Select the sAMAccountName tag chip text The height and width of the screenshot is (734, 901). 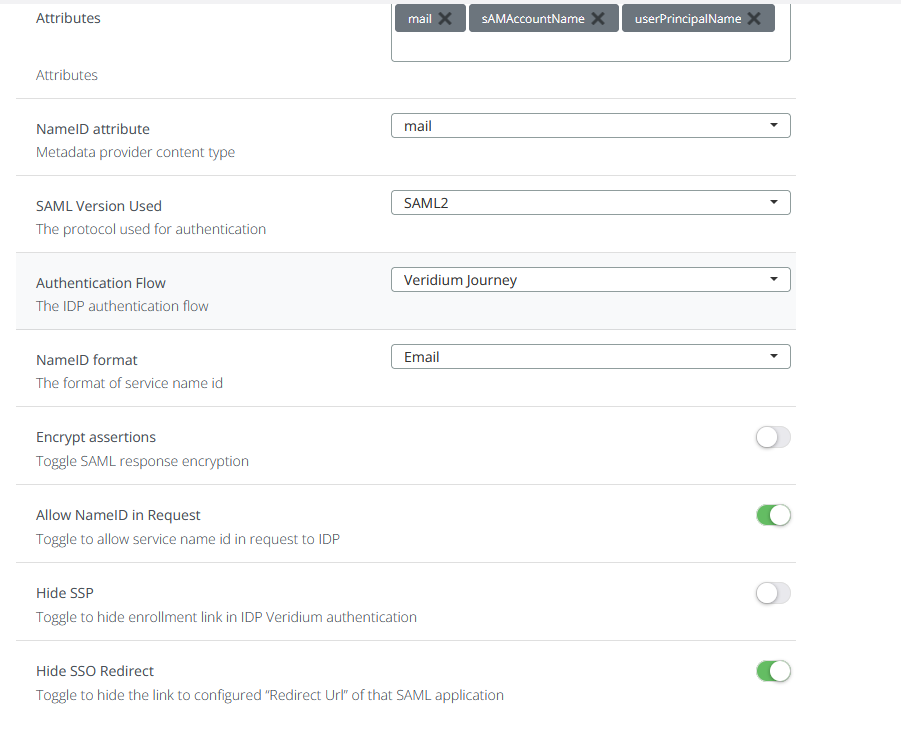[x=533, y=18]
